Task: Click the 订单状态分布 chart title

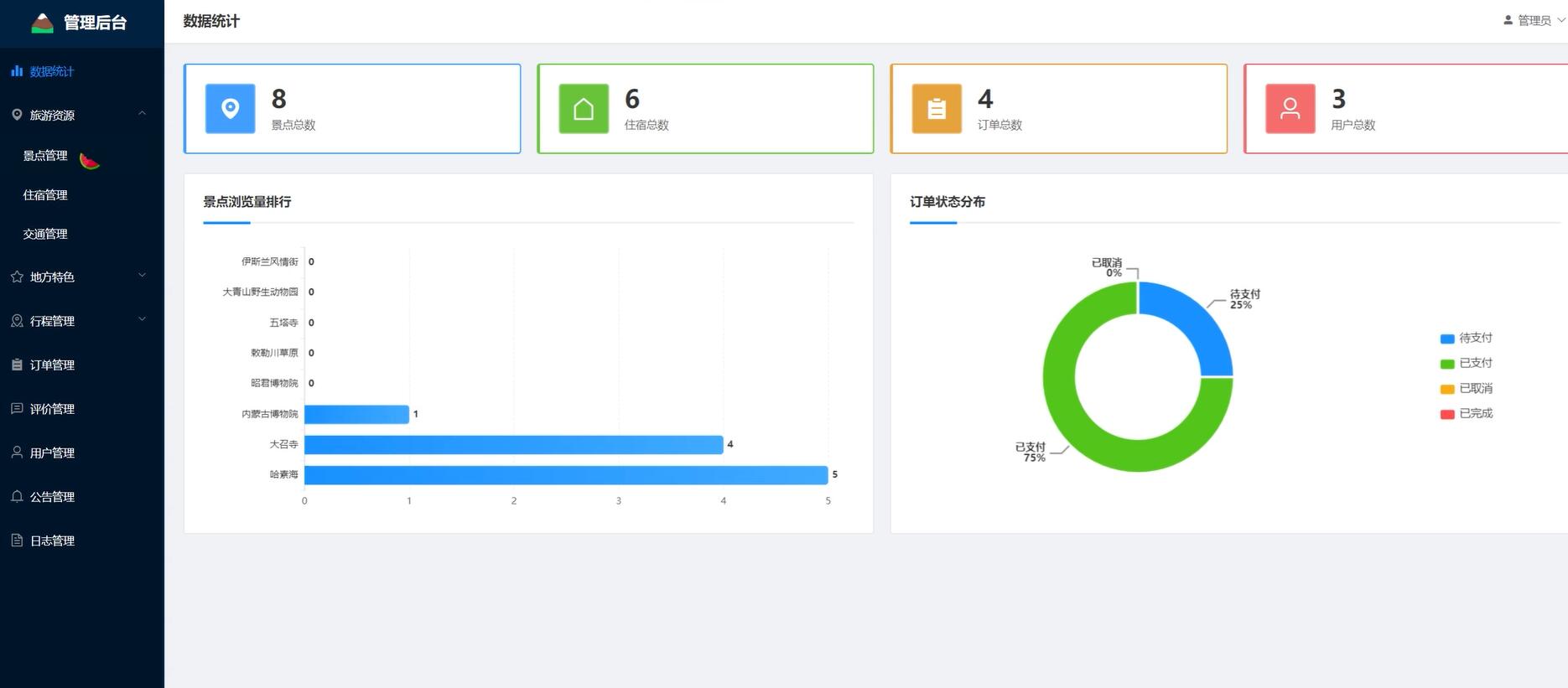Action: 948,202
